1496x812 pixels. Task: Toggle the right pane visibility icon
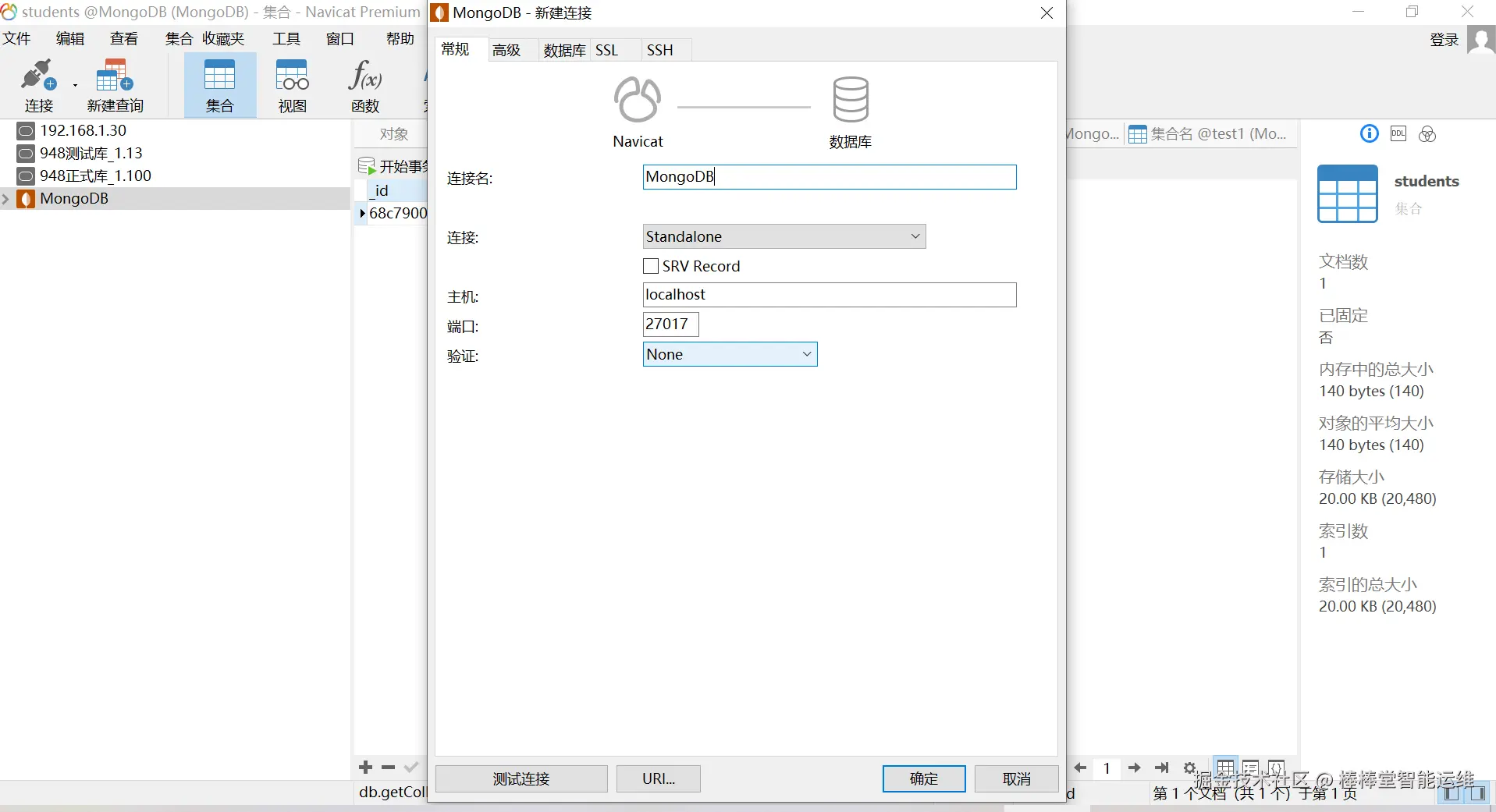pyautogui.click(x=1477, y=793)
